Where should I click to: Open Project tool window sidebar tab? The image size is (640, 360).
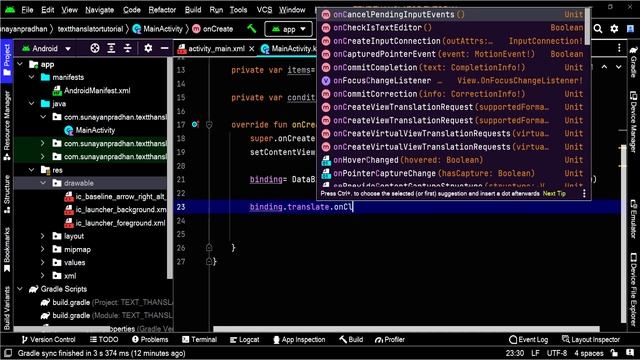pyautogui.click(x=7, y=60)
